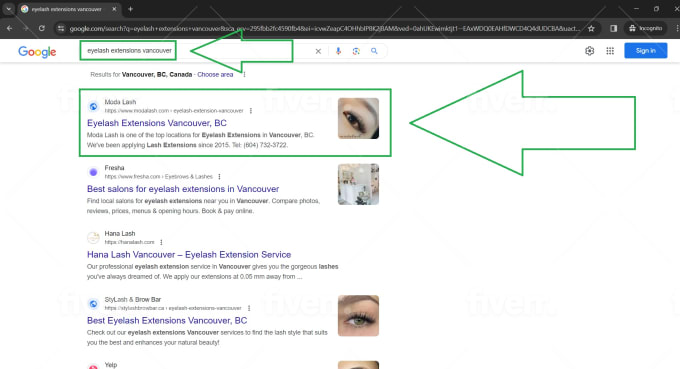This screenshot has width=680, height=369.
Task: Open the Google apps grid
Action: pos(610,51)
